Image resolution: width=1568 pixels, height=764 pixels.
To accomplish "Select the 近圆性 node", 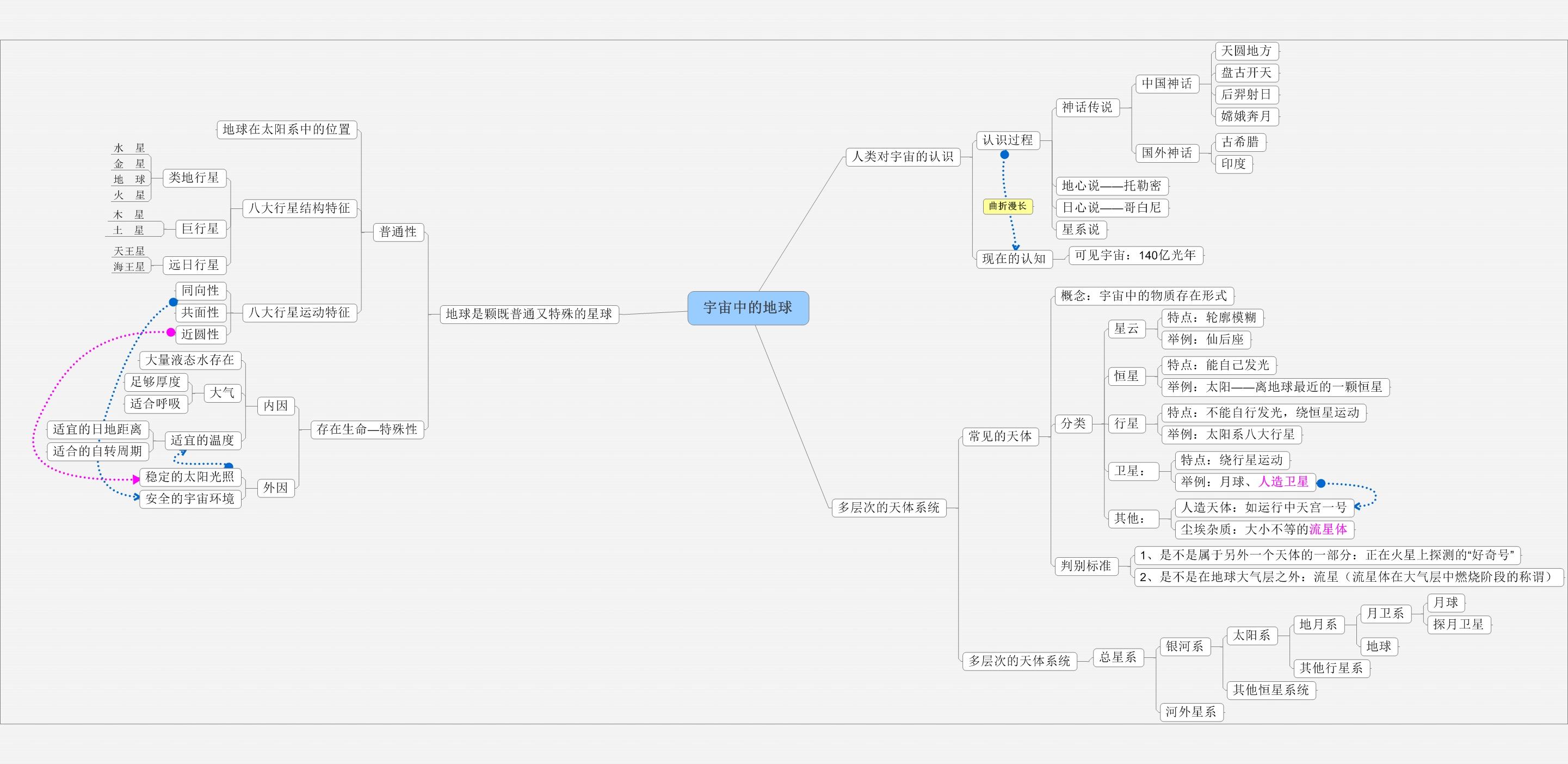I will point(200,334).
